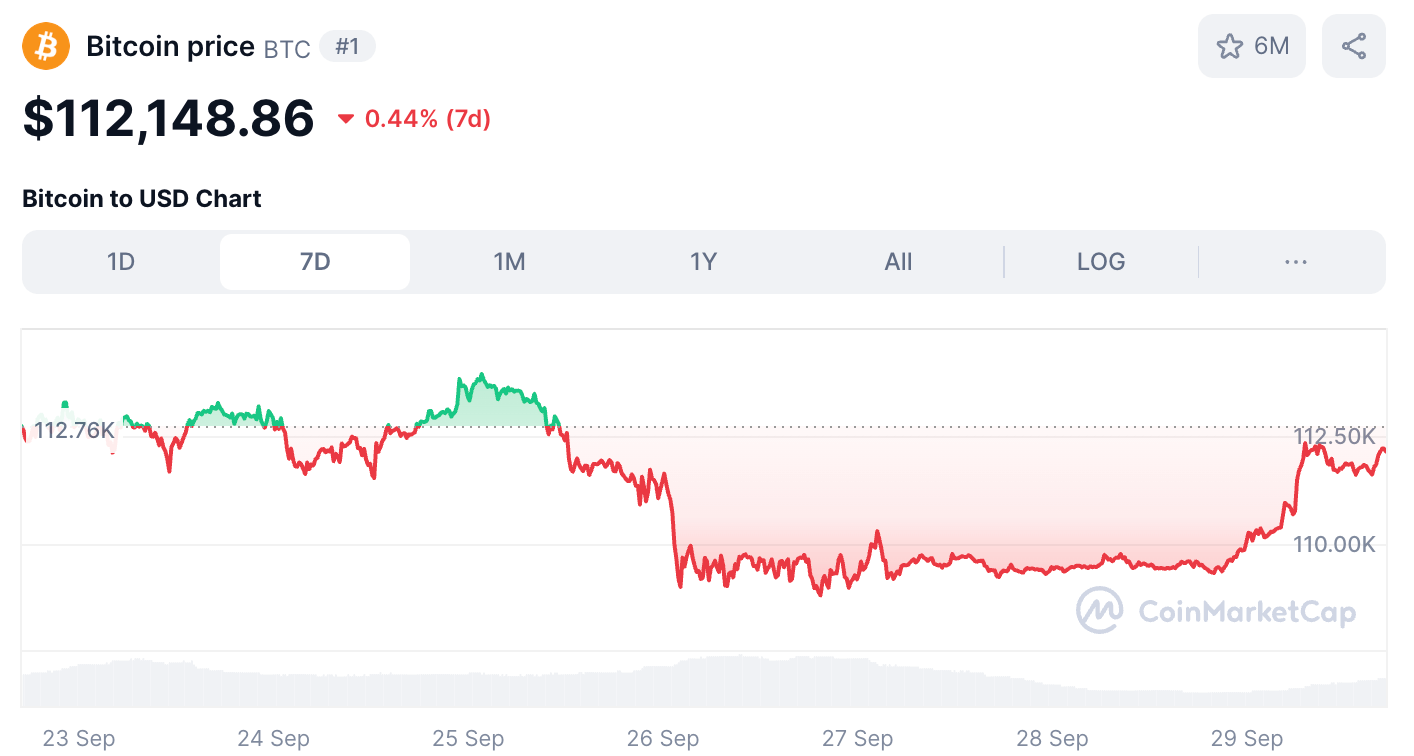
Task: Switch chart to 1Y range
Action: tap(704, 262)
